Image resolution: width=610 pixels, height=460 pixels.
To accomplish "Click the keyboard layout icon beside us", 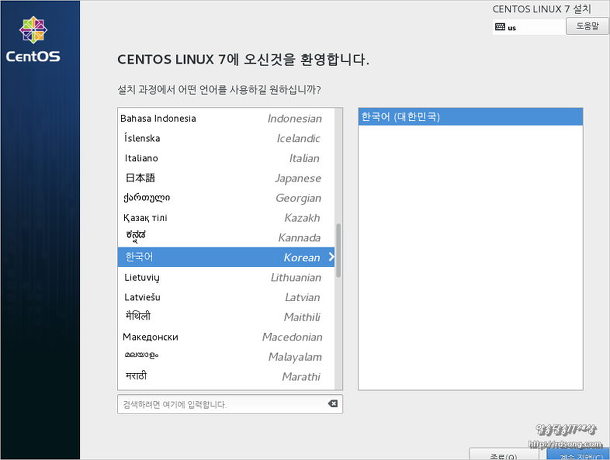I will 499,27.
